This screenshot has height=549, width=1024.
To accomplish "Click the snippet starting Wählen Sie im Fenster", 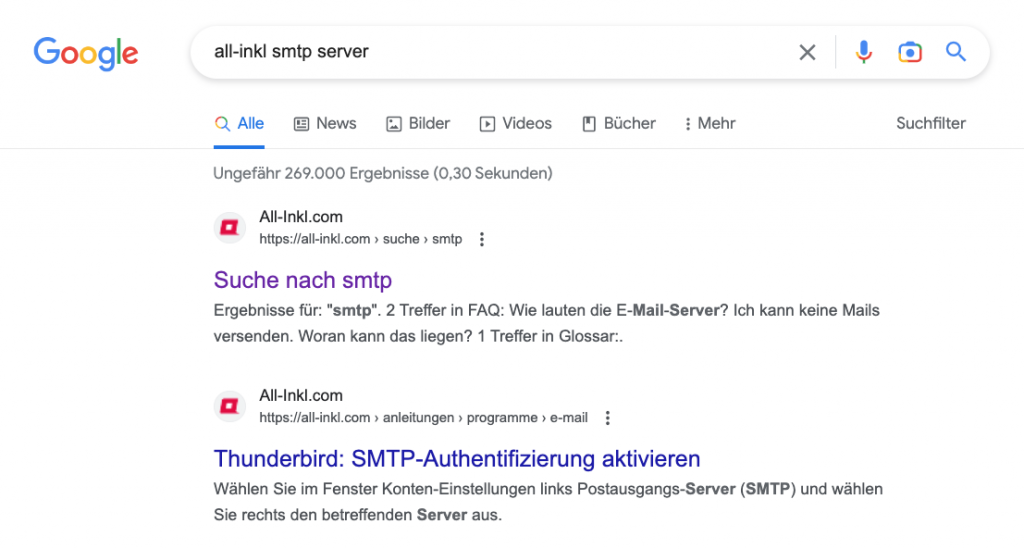I will click(548, 502).
